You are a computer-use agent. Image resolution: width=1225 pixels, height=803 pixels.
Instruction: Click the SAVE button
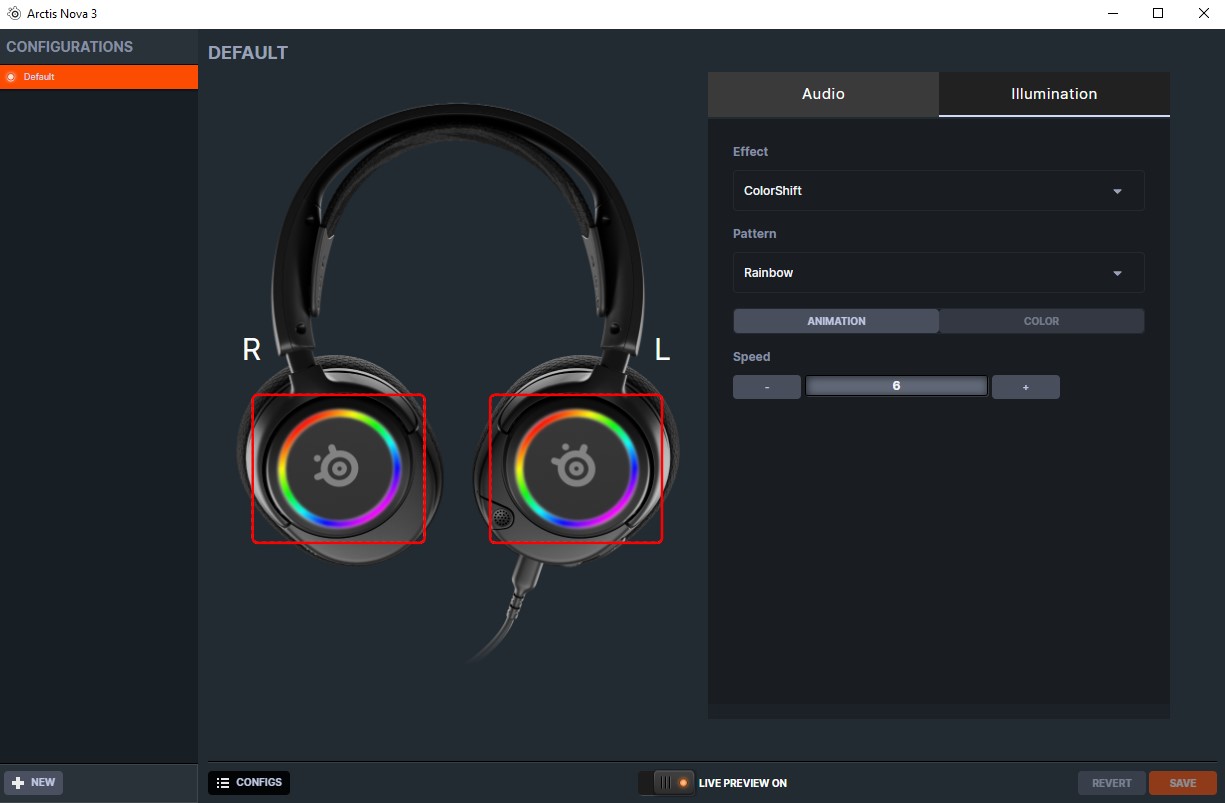point(1183,783)
